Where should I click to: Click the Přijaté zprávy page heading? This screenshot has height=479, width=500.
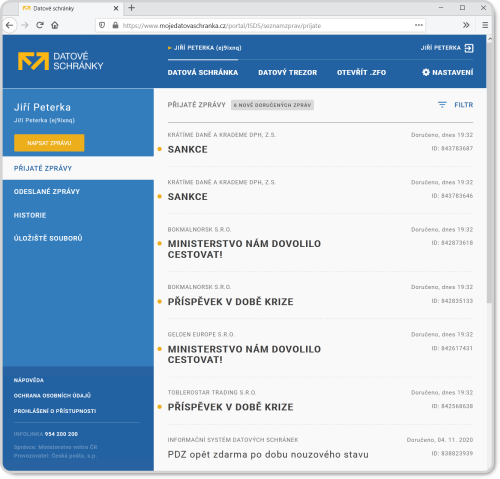pos(197,105)
